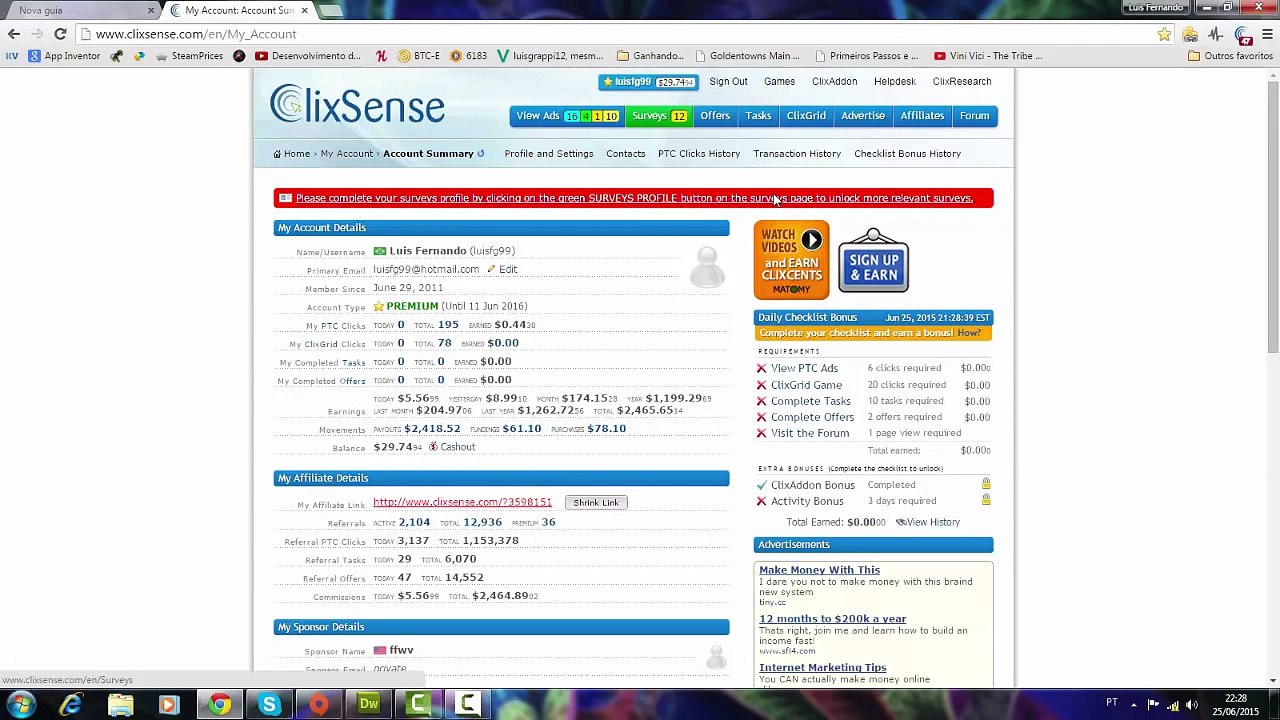Click the Cashout icon beside the balance
The height and width of the screenshot is (720, 1280).
[x=433, y=447]
